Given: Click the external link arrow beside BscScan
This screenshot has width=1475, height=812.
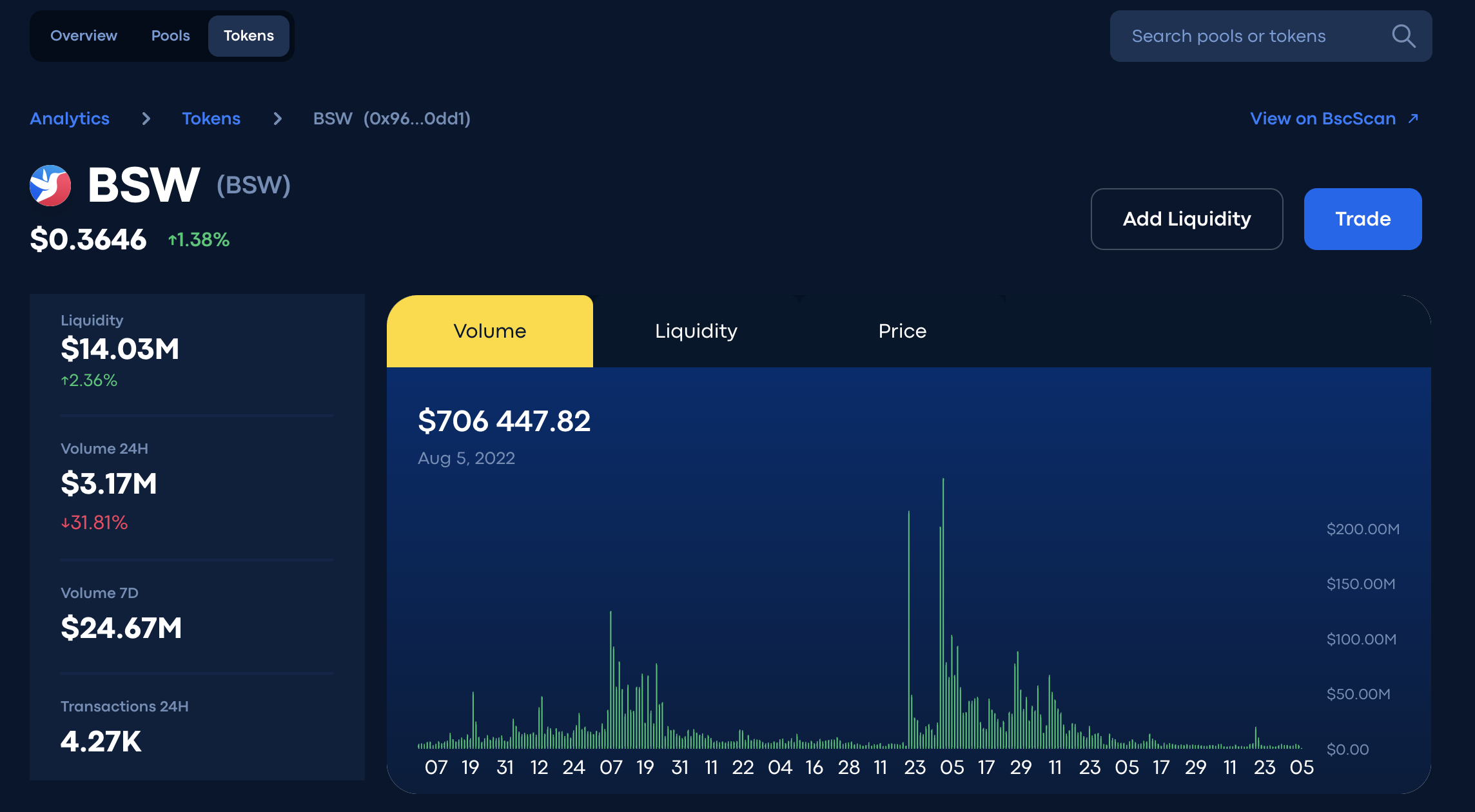Looking at the screenshot, I should 1413,119.
